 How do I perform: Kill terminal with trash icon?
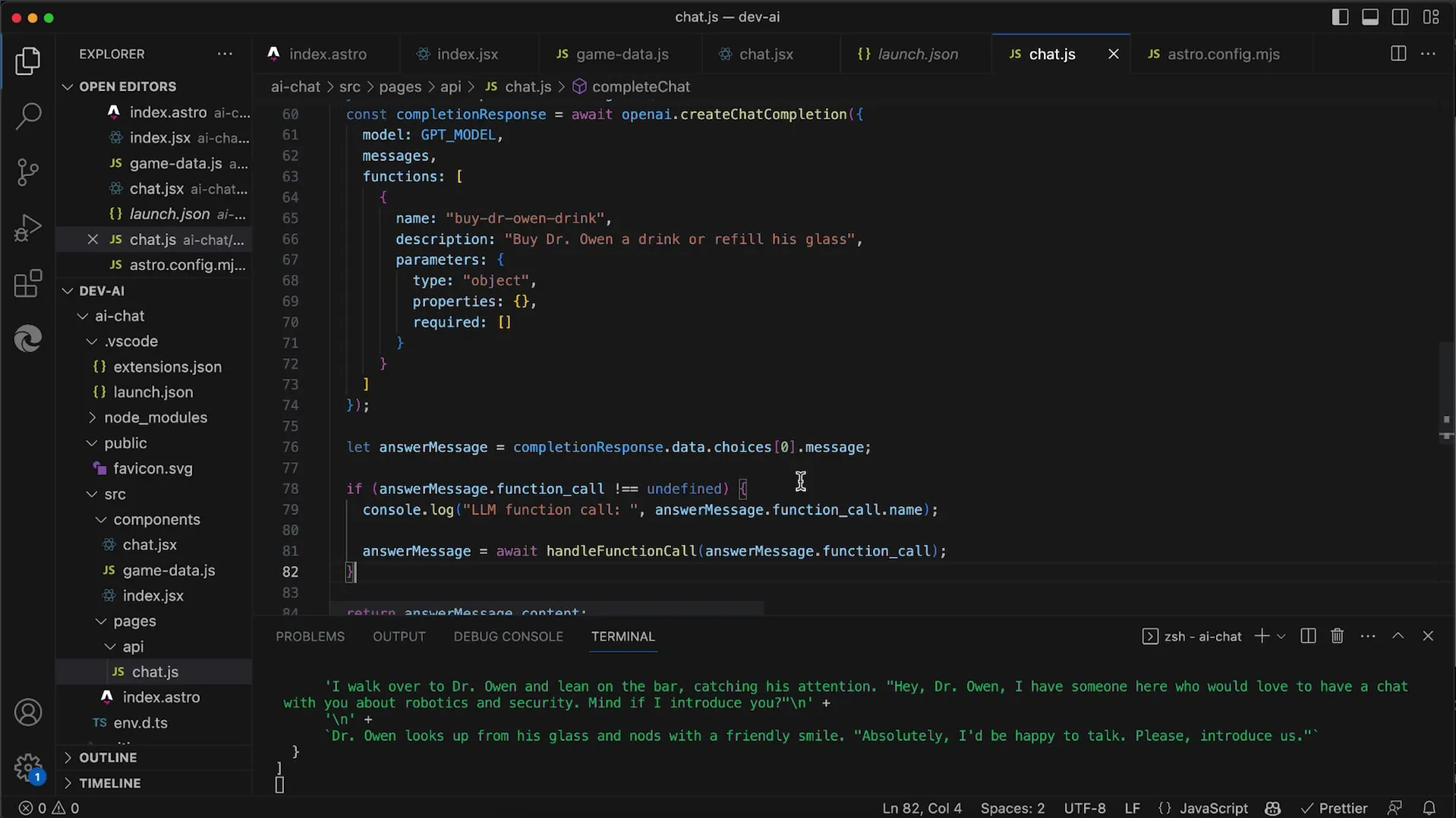tap(1338, 636)
